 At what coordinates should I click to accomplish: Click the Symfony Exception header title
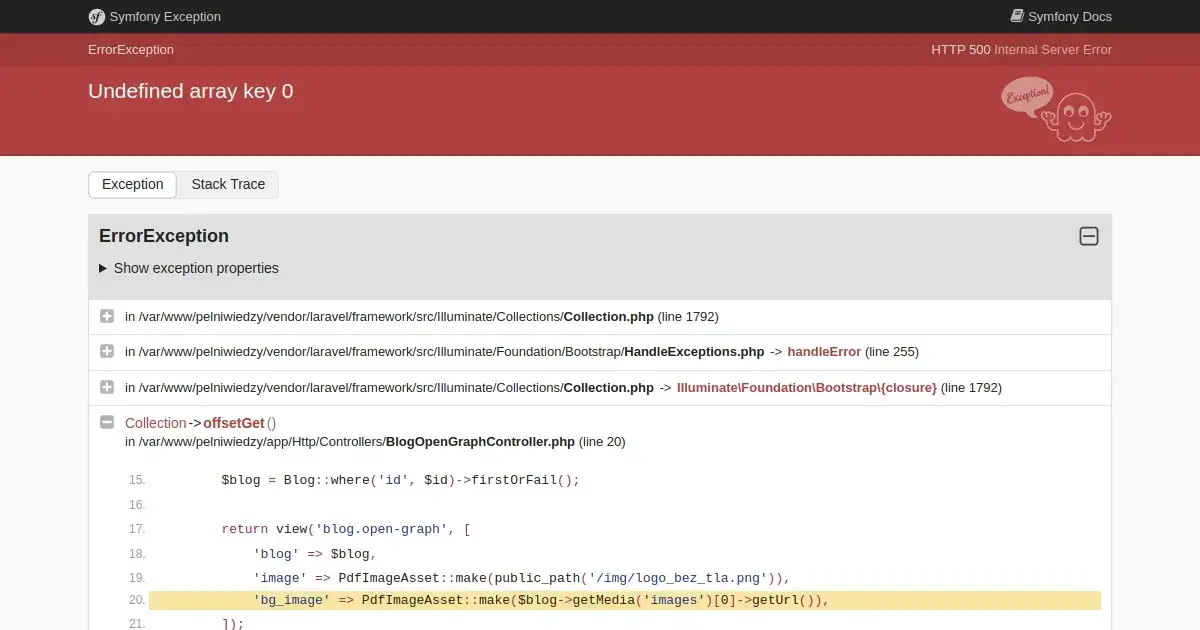click(167, 16)
